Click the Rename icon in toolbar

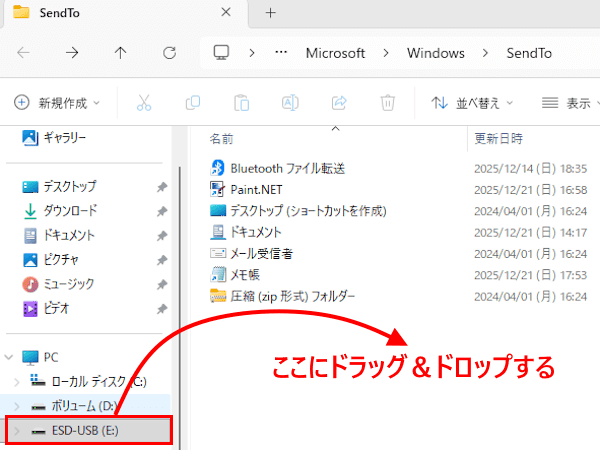pyautogui.click(x=290, y=103)
